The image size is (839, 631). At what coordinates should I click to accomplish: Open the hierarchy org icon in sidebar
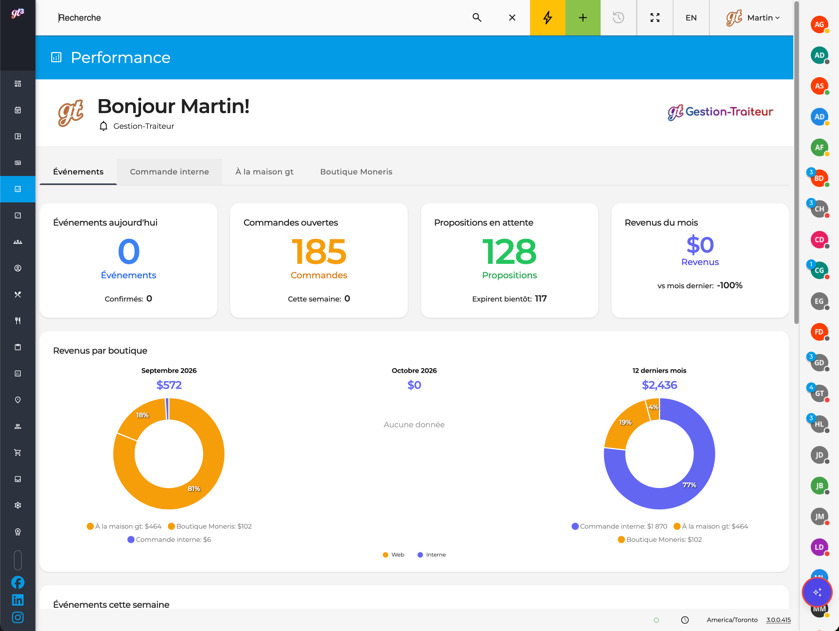tap(18, 426)
